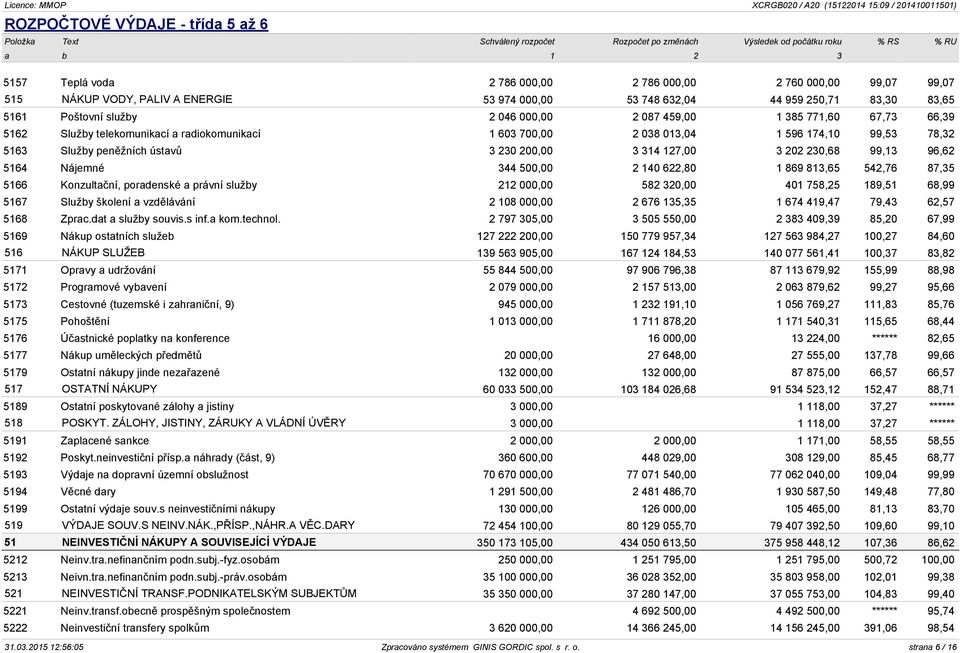Click the ROZPOČTOVÉ VÝDAJE - třída 5 až 6 heading

[x=136, y=24]
